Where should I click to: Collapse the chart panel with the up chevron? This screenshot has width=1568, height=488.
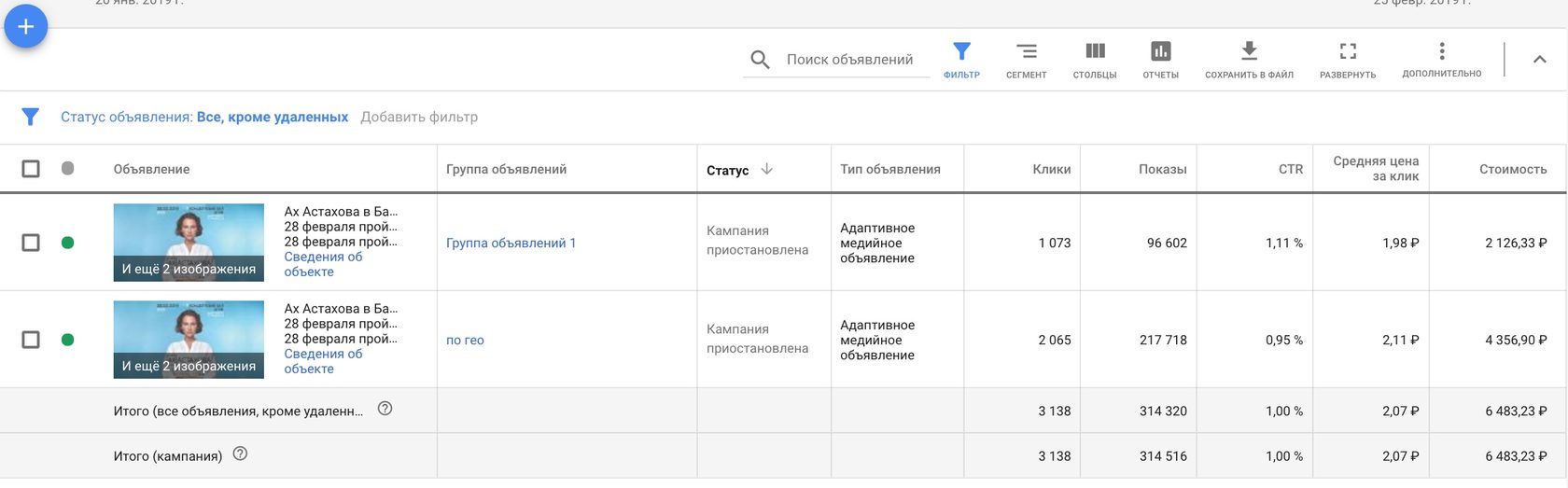pyautogui.click(x=1539, y=60)
